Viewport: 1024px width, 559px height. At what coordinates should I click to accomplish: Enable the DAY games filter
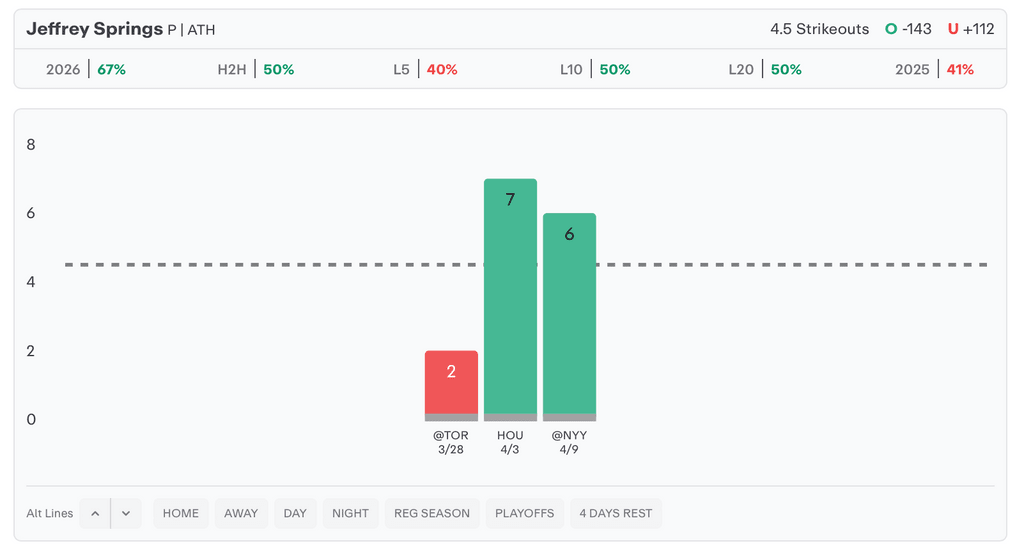(x=295, y=513)
